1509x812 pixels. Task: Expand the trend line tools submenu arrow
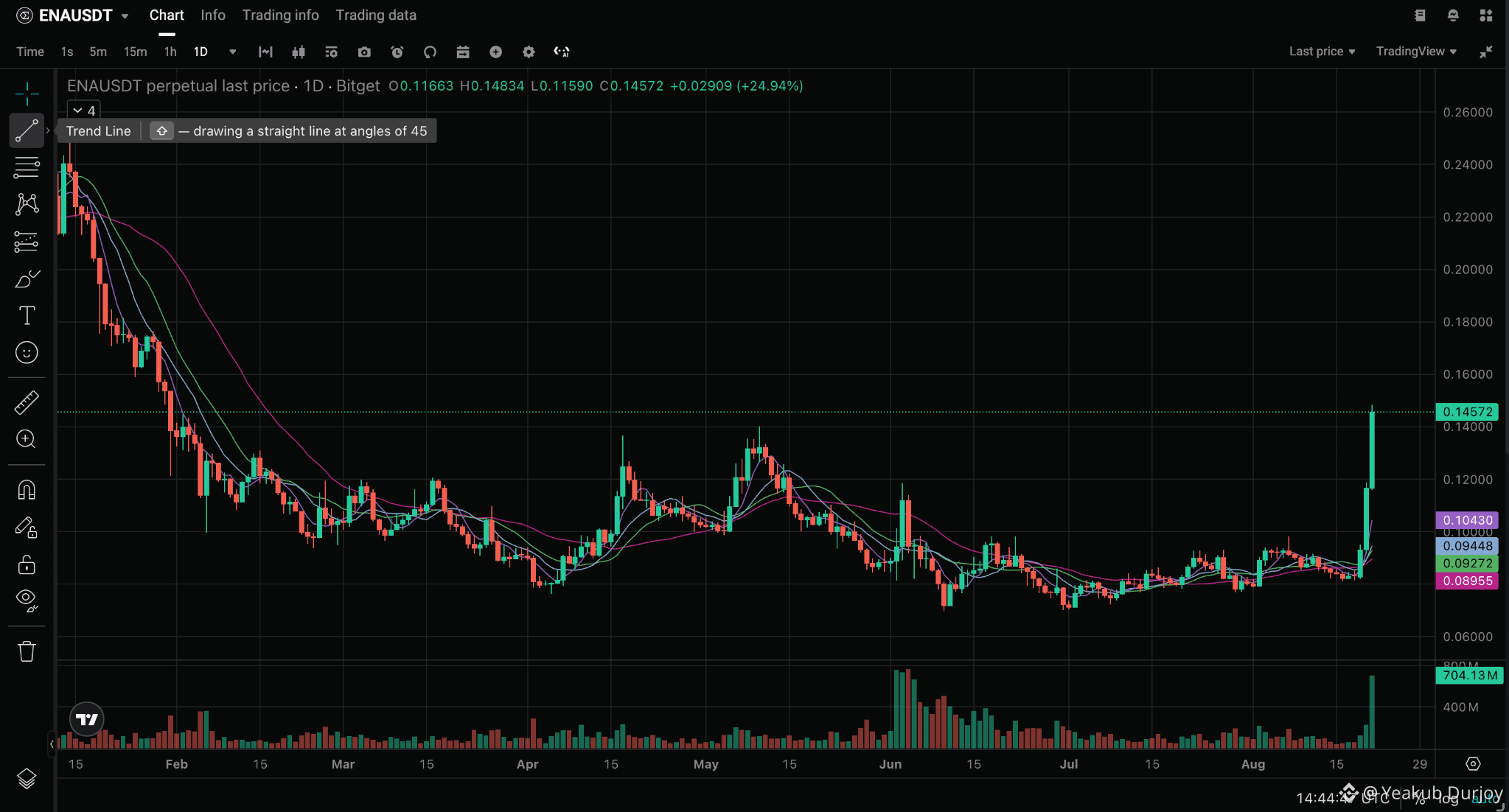(48, 130)
